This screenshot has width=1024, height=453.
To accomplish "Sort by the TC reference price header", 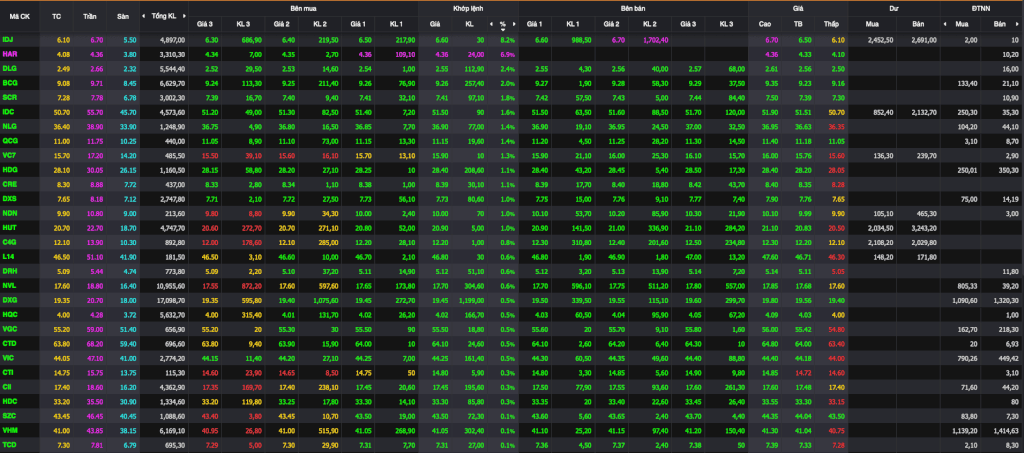I will click(x=56, y=16).
